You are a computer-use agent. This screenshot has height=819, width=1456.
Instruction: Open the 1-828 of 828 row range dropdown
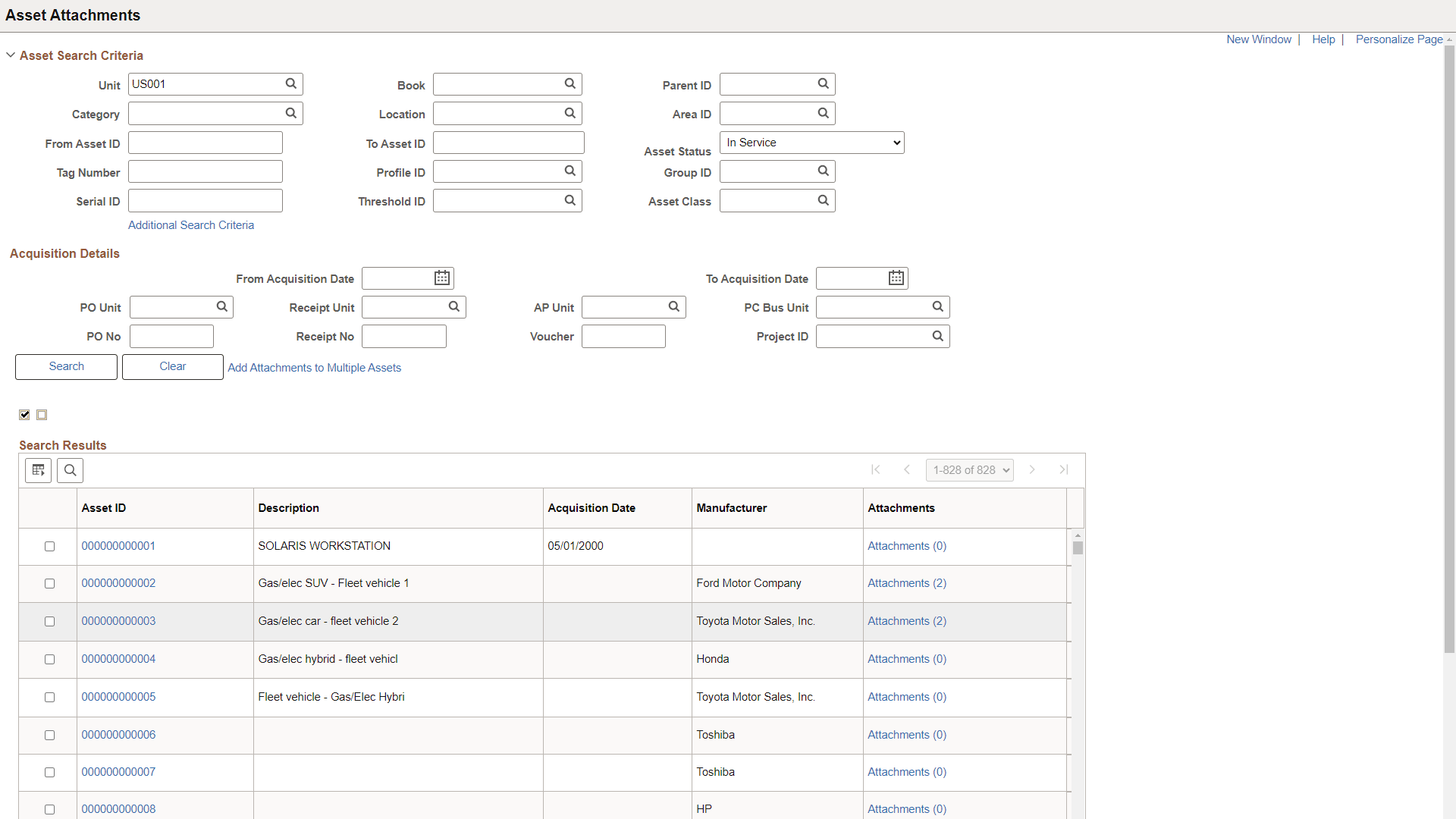(969, 470)
